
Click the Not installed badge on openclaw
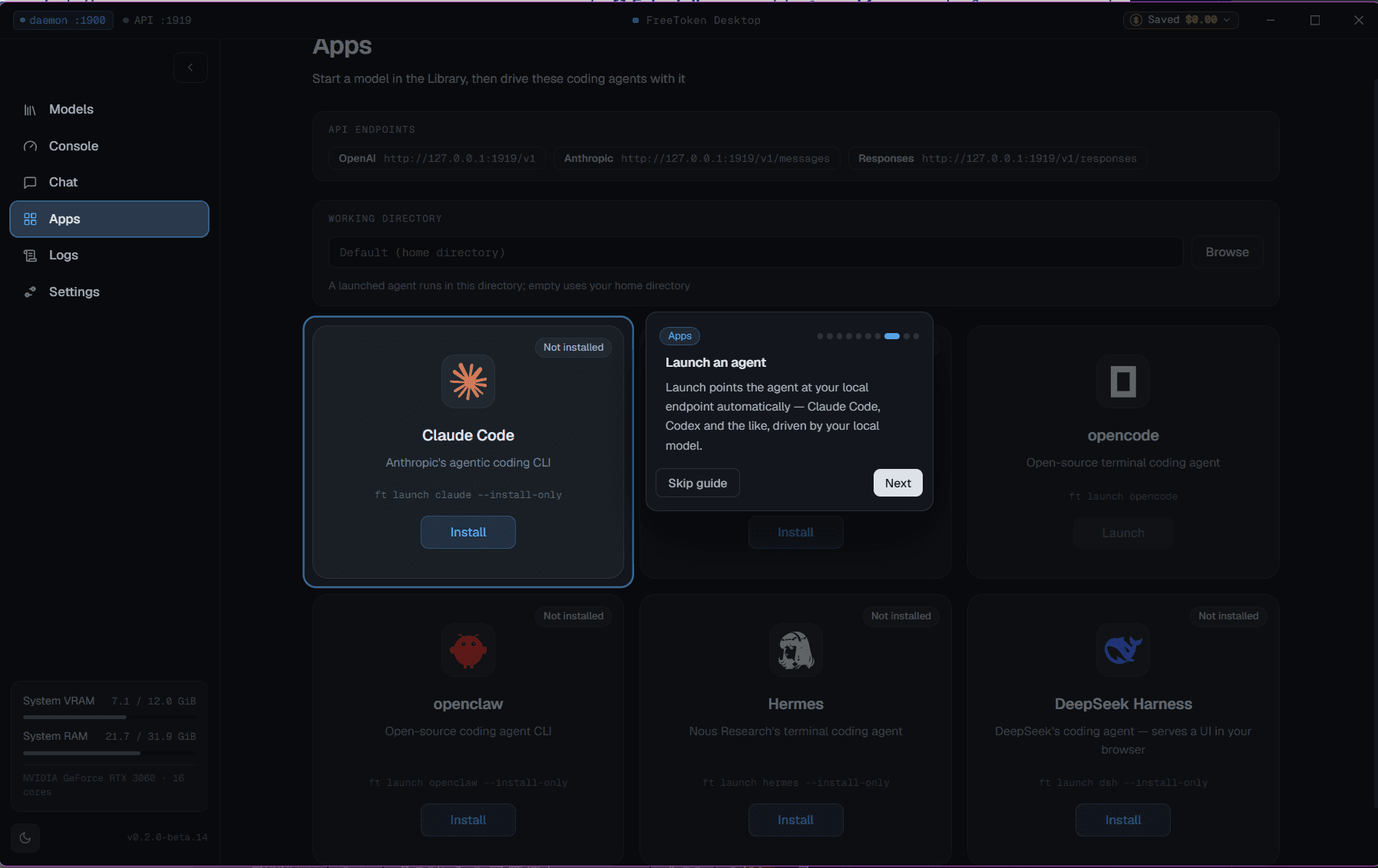573,616
